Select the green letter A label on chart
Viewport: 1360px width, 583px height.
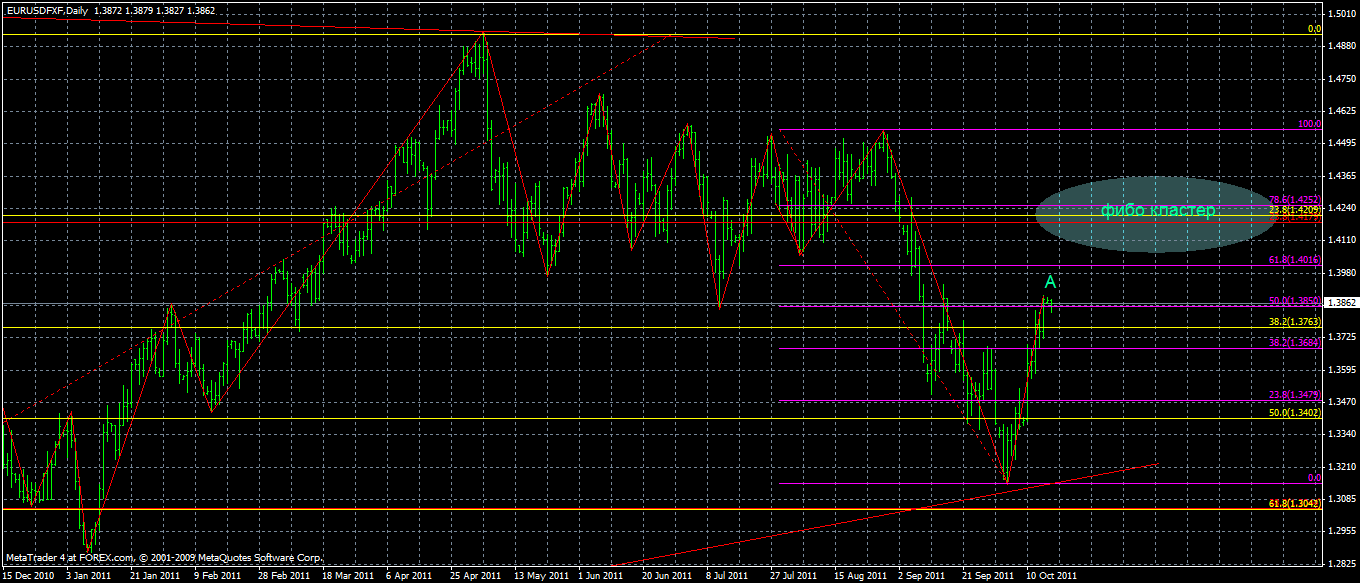point(1051,283)
